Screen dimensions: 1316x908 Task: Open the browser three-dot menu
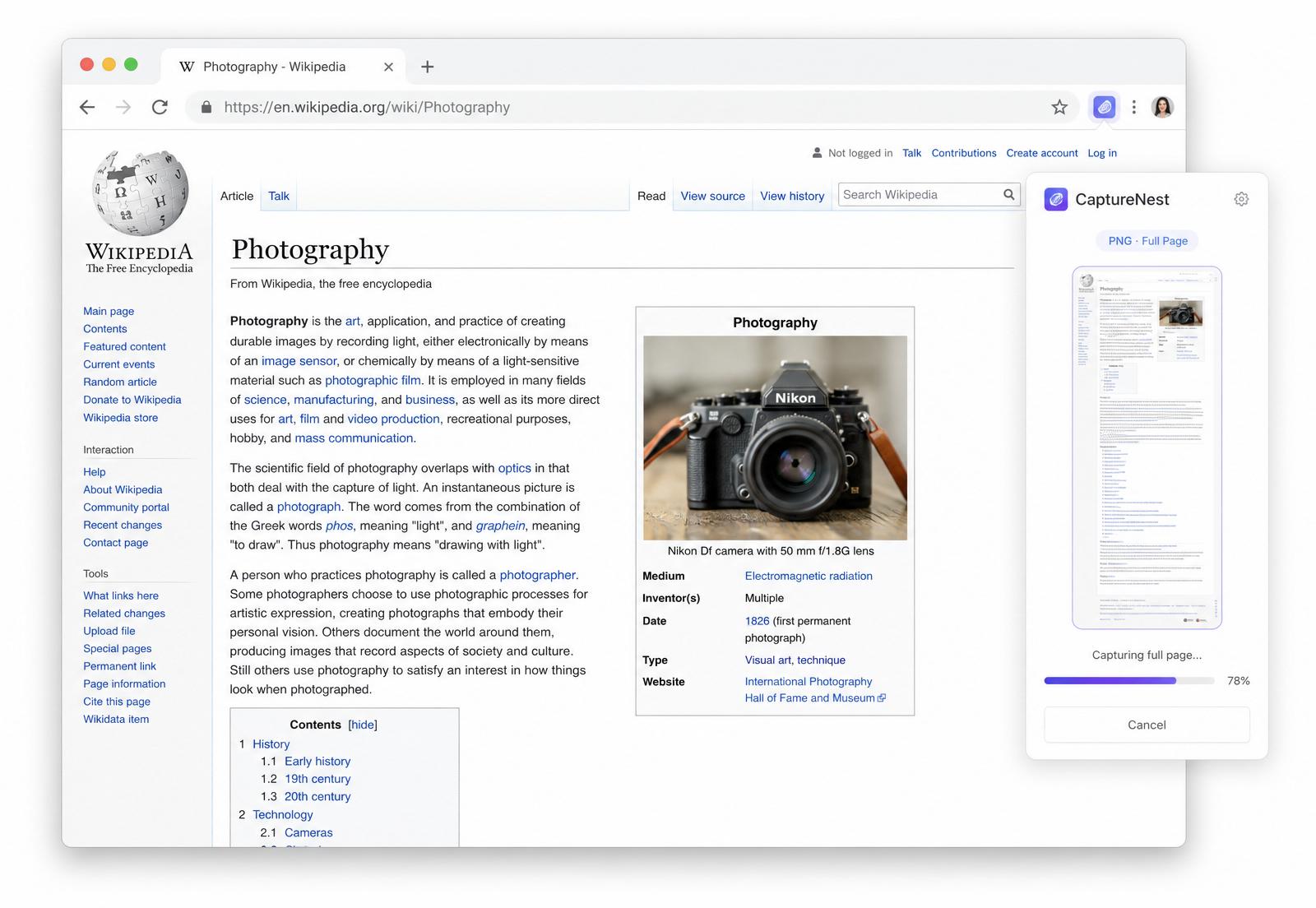pyautogui.click(x=1133, y=107)
